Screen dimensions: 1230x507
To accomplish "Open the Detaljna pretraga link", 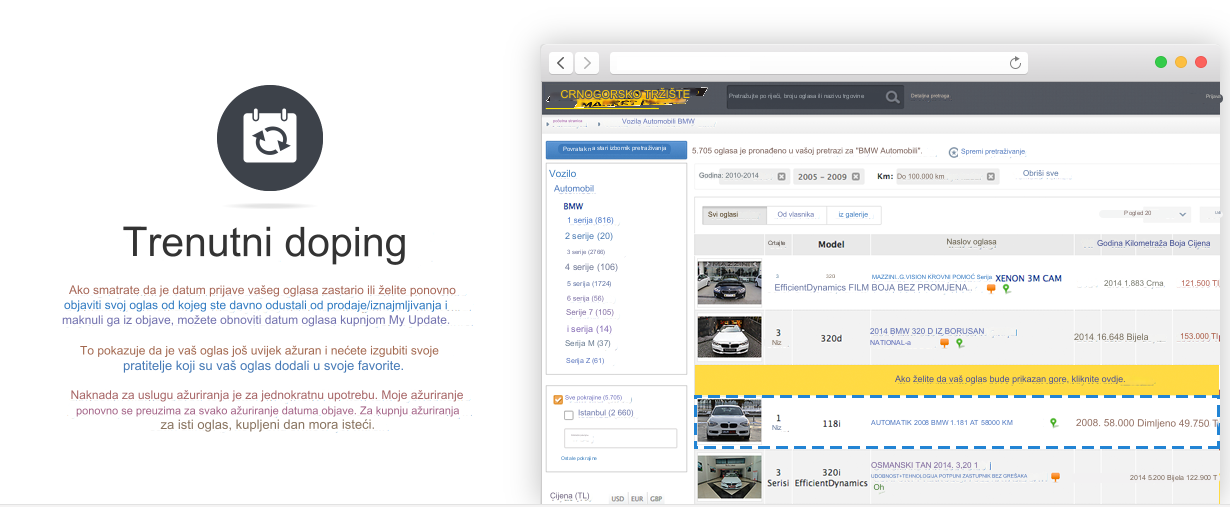I will coord(930,97).
